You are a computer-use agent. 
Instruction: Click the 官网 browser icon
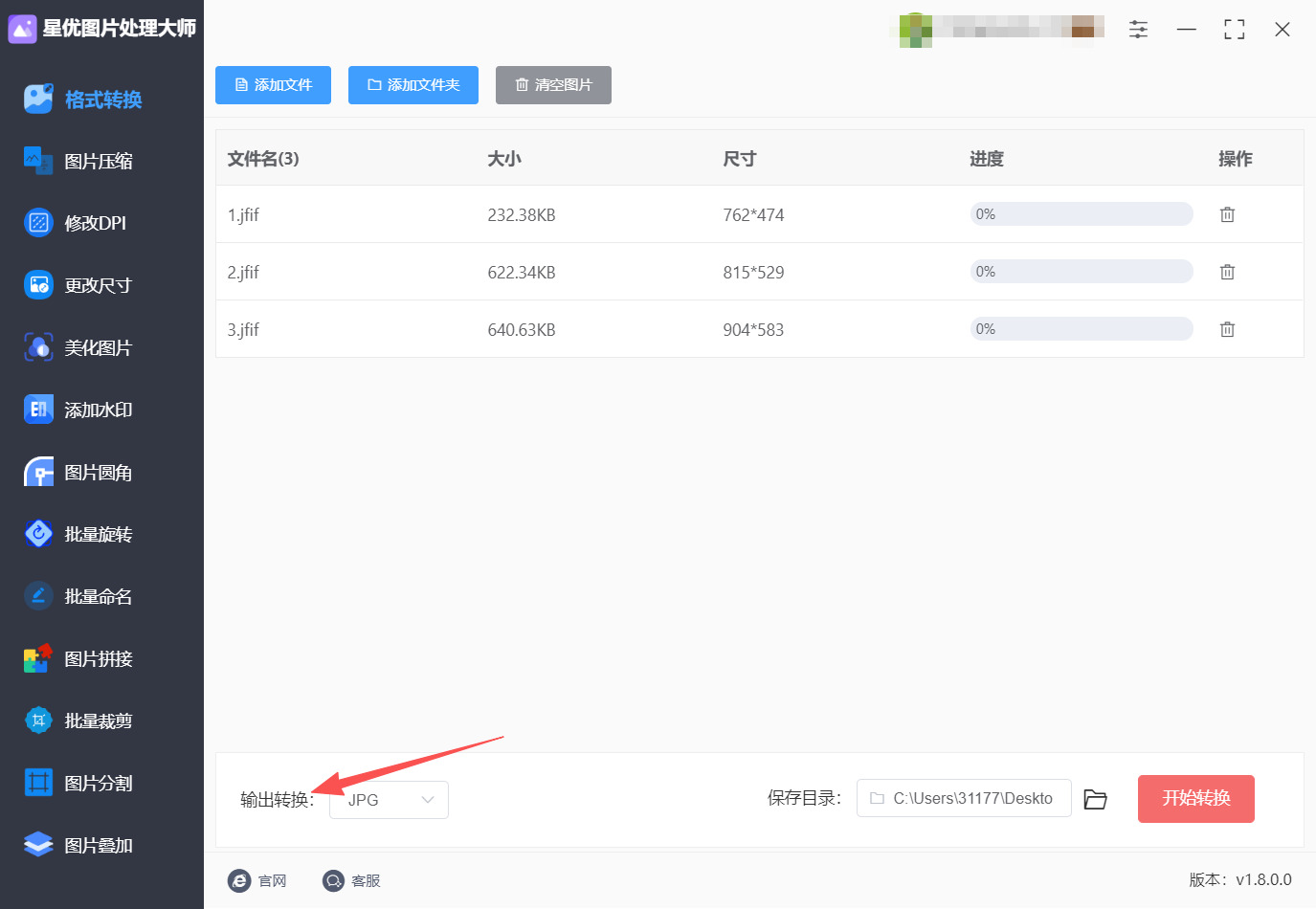coord(239,880)
